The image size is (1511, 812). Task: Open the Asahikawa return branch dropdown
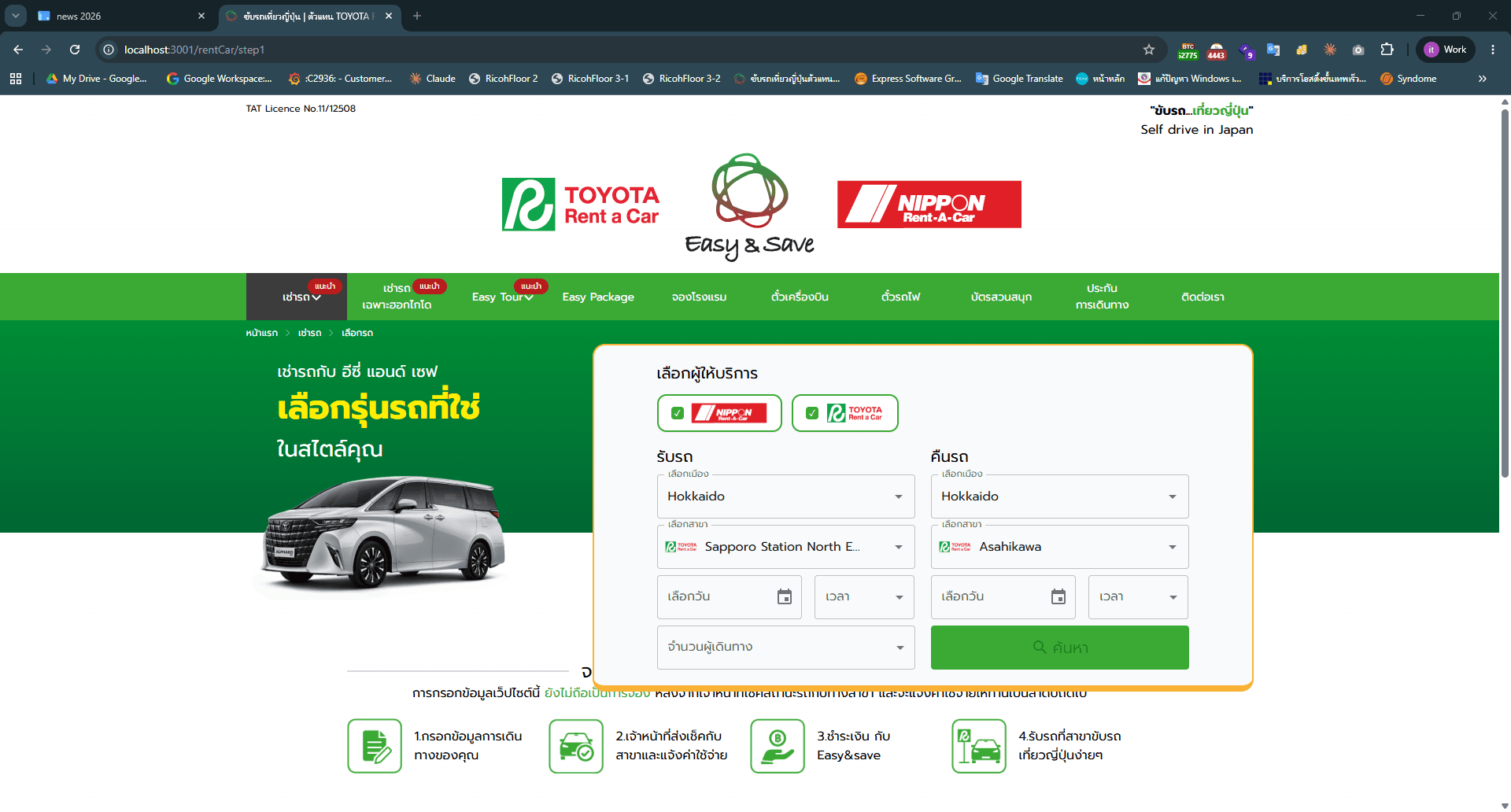[x=1059, y=547]
